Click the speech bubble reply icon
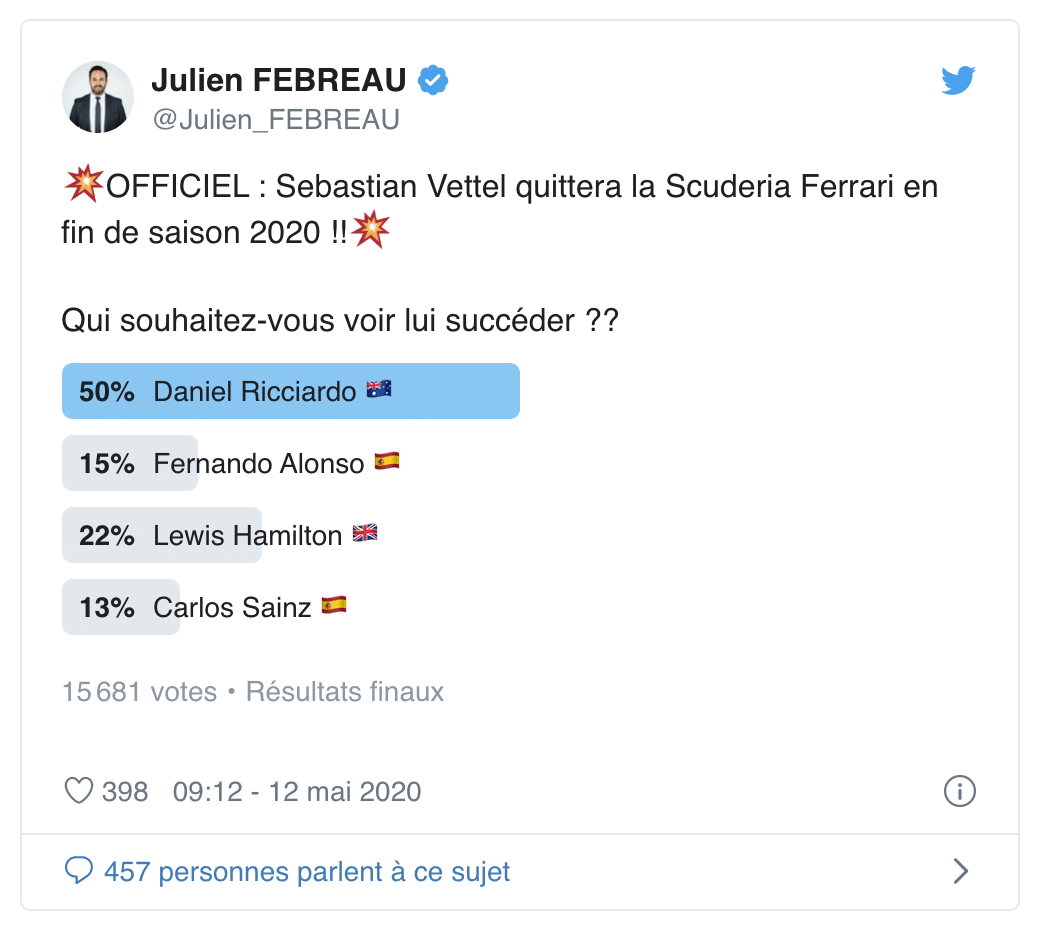The width and height of the screenshot is (1043, 933). click(78, 870)
